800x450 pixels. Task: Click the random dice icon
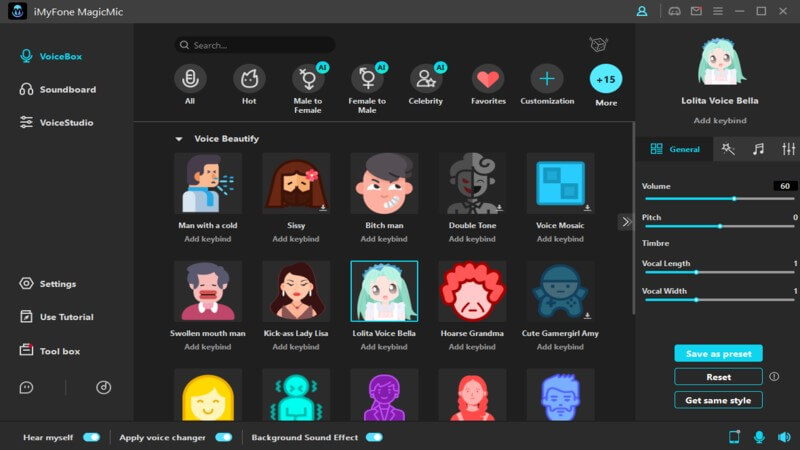coord(598,44)
